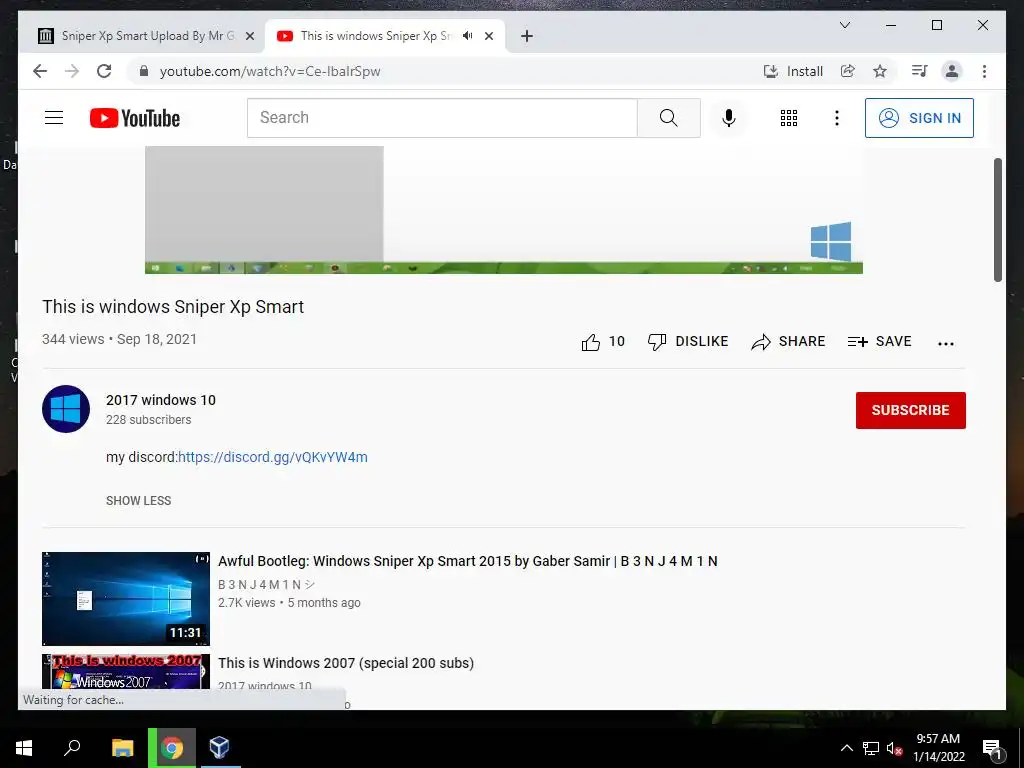Screen dimensions: 1024x768
Task: Open File Explorer from taskbar
Action: [122, 748]
